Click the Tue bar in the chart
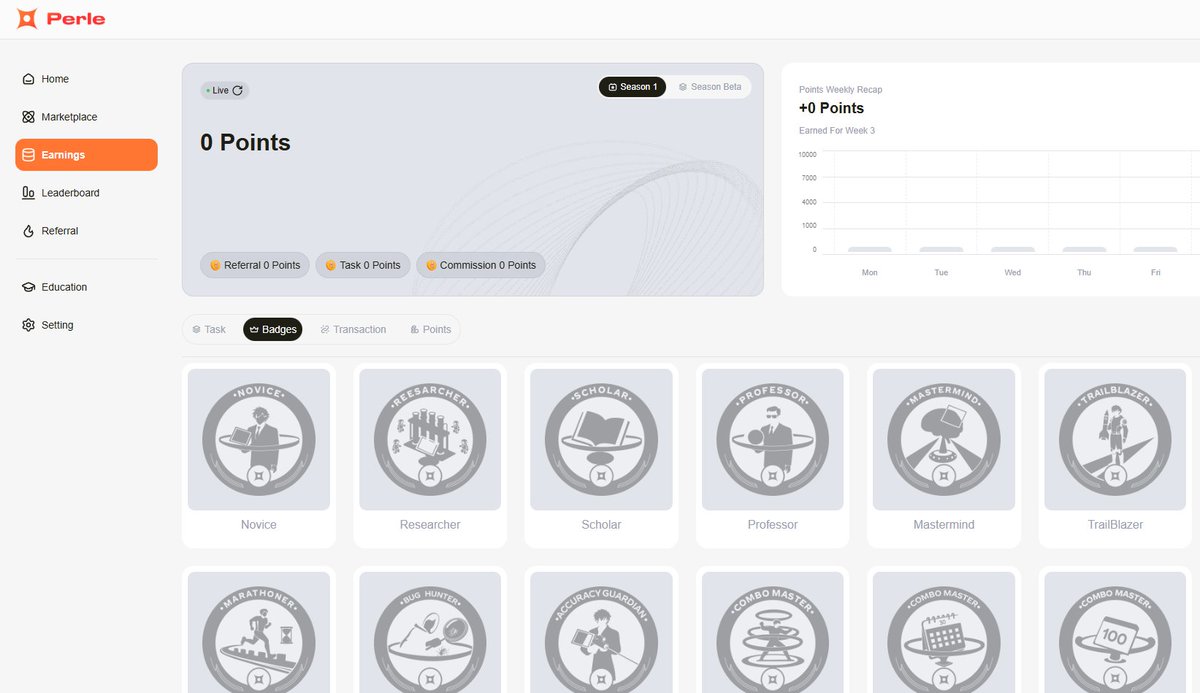This screenshot has width=1200, height=693. [x=941, y=249]
